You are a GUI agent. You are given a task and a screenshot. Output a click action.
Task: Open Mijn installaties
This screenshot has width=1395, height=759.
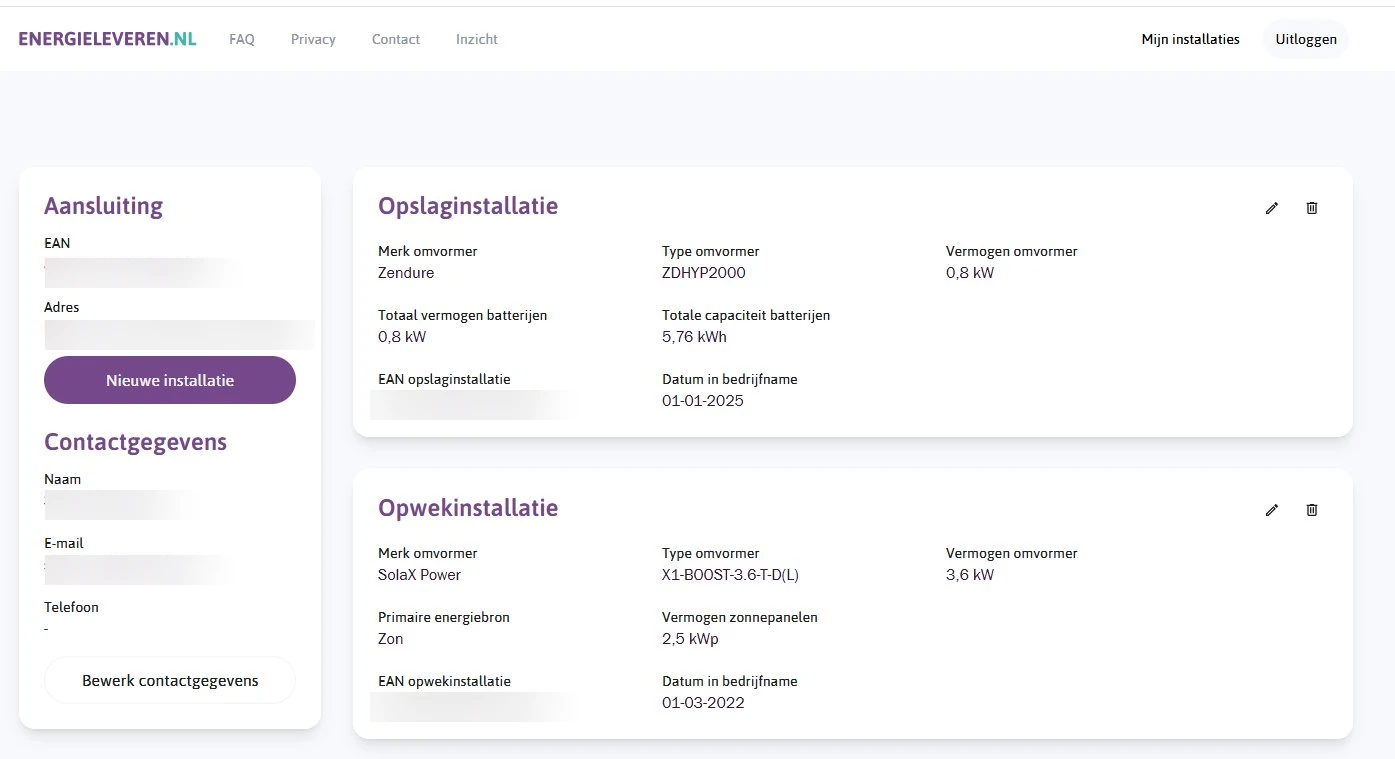coord(1190,40)
